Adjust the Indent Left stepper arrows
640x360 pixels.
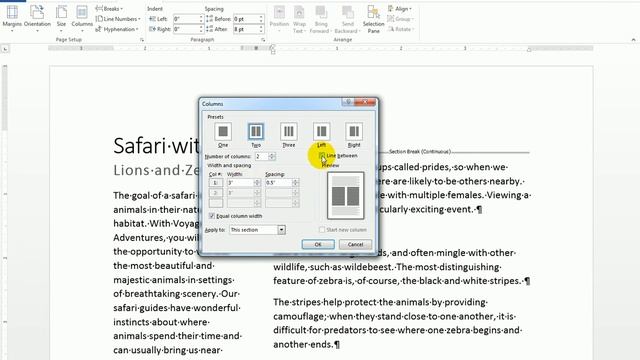(x=201, y=19)
